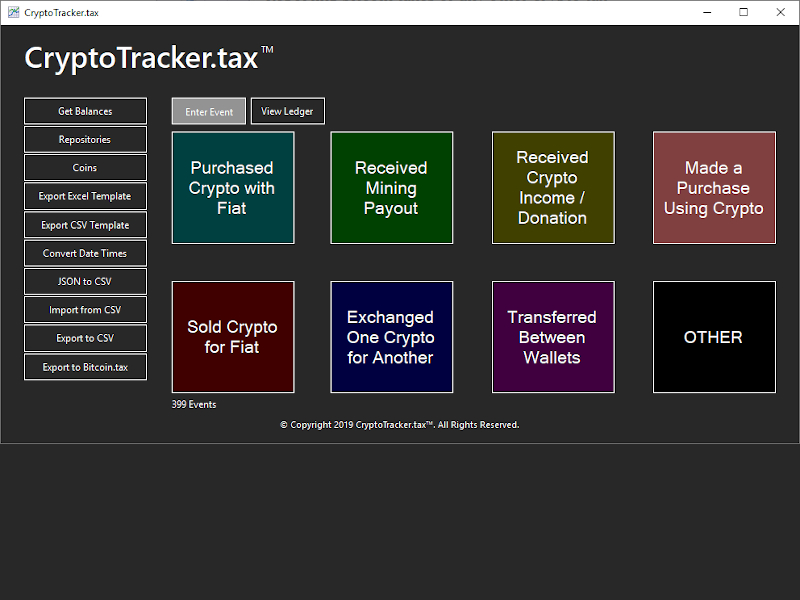Select Import from CSV
800x600 pixels.
point(85,310)
